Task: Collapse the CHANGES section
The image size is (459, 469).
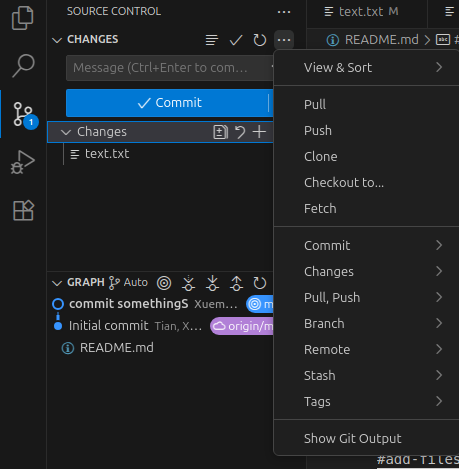Action: click(57, 40)
